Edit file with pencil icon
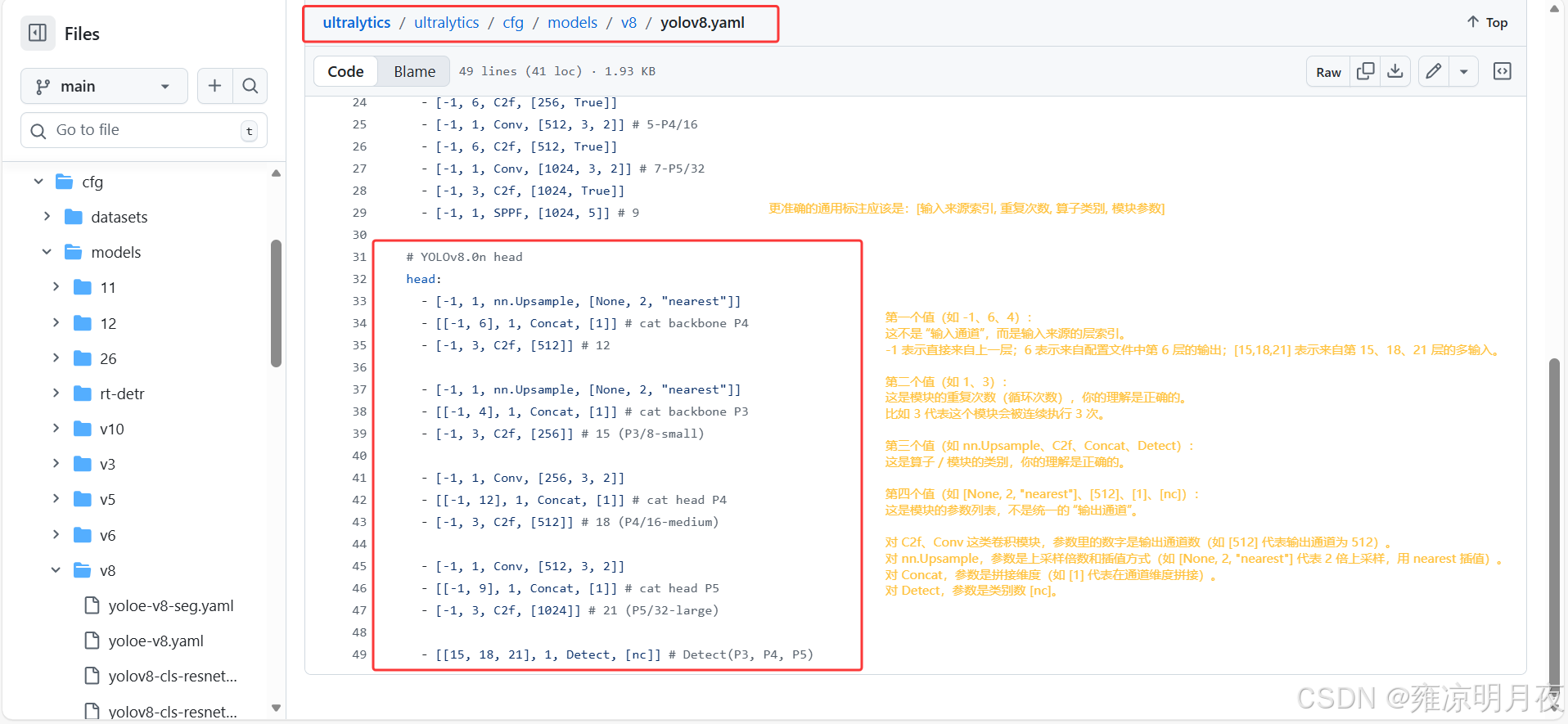This screenshot has width=1568, height=724. [1434, 72]
